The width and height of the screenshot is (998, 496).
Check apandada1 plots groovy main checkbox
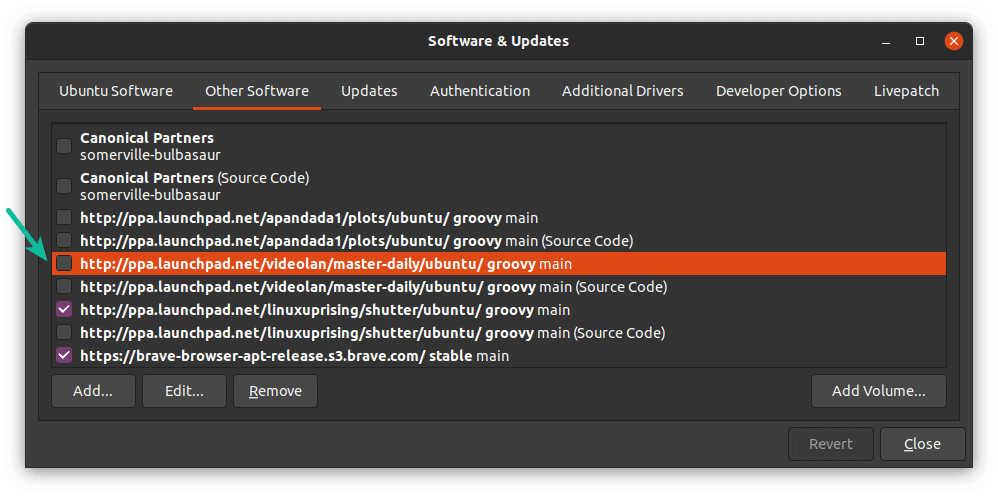click(64, 218)
